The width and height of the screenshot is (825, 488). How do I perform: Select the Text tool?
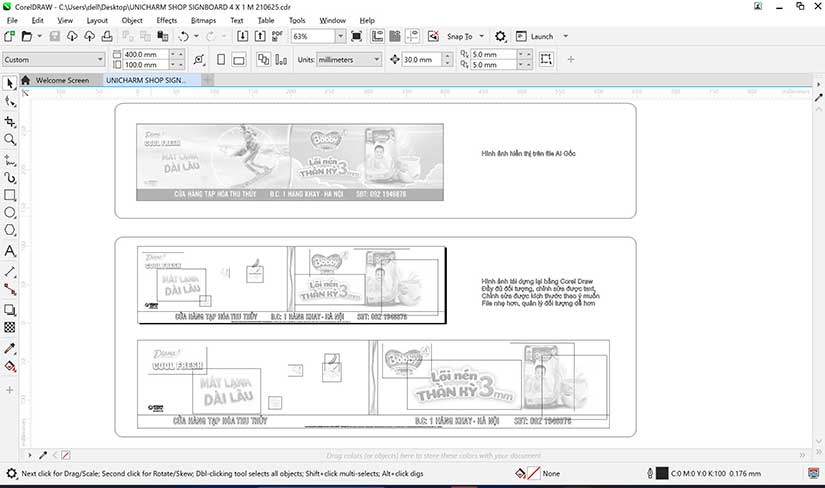[x=10, y=251]
